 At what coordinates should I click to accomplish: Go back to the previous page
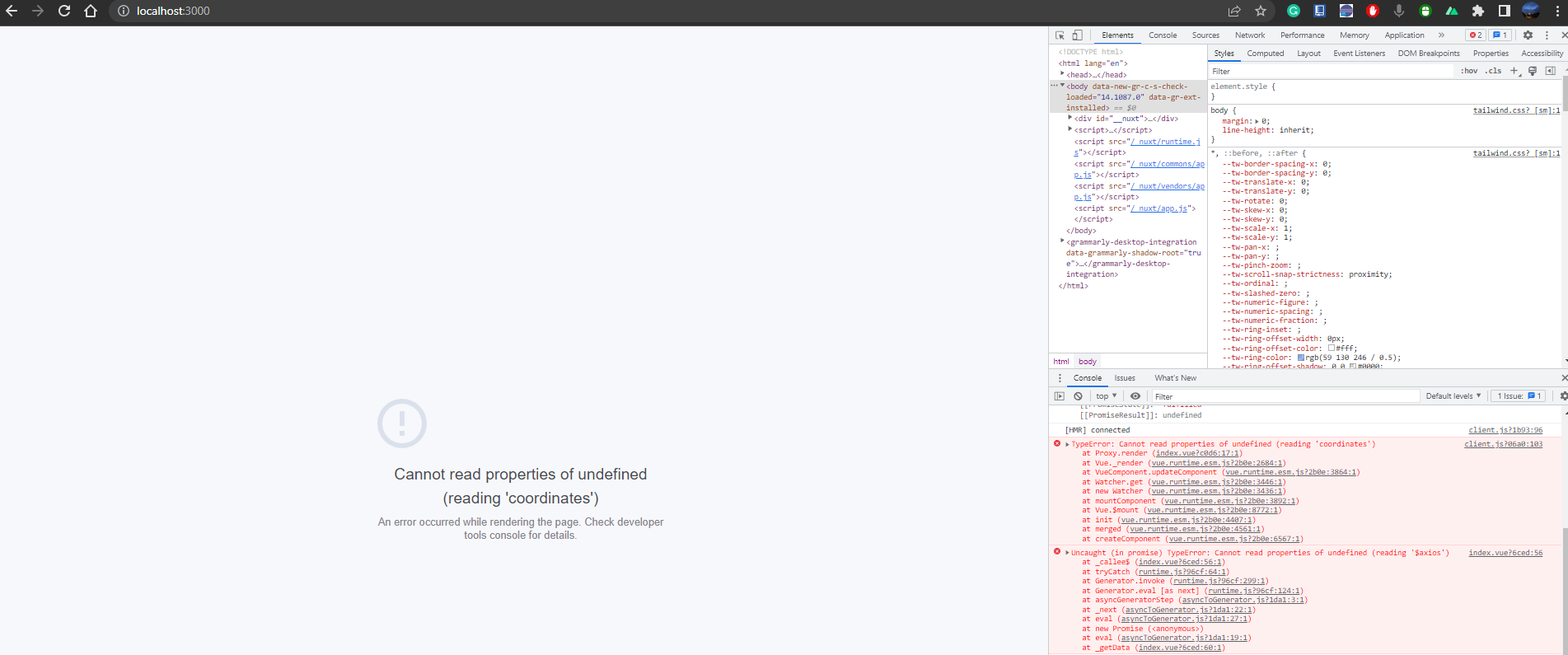12,11
